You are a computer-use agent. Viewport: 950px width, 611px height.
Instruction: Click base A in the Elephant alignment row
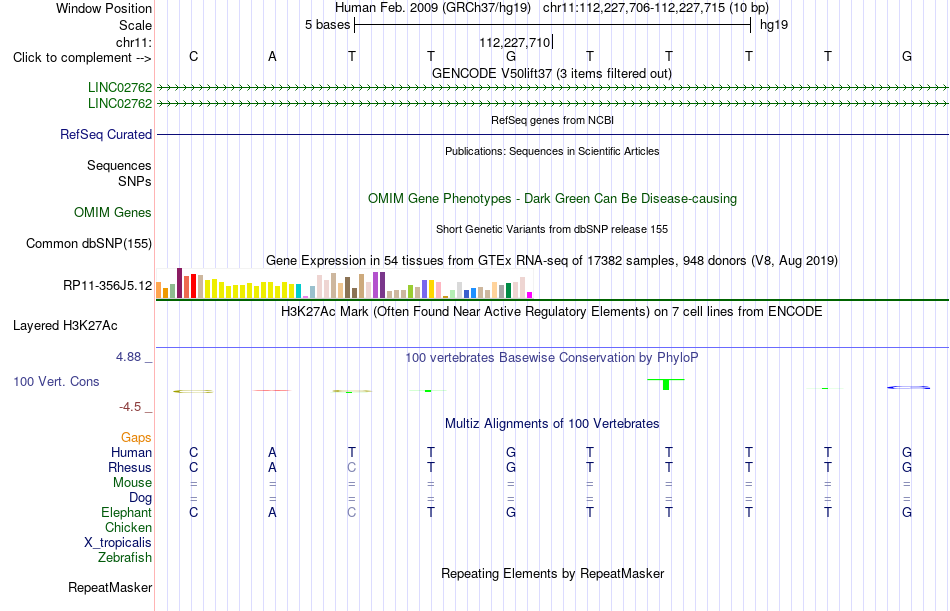[x=272, y=512]
